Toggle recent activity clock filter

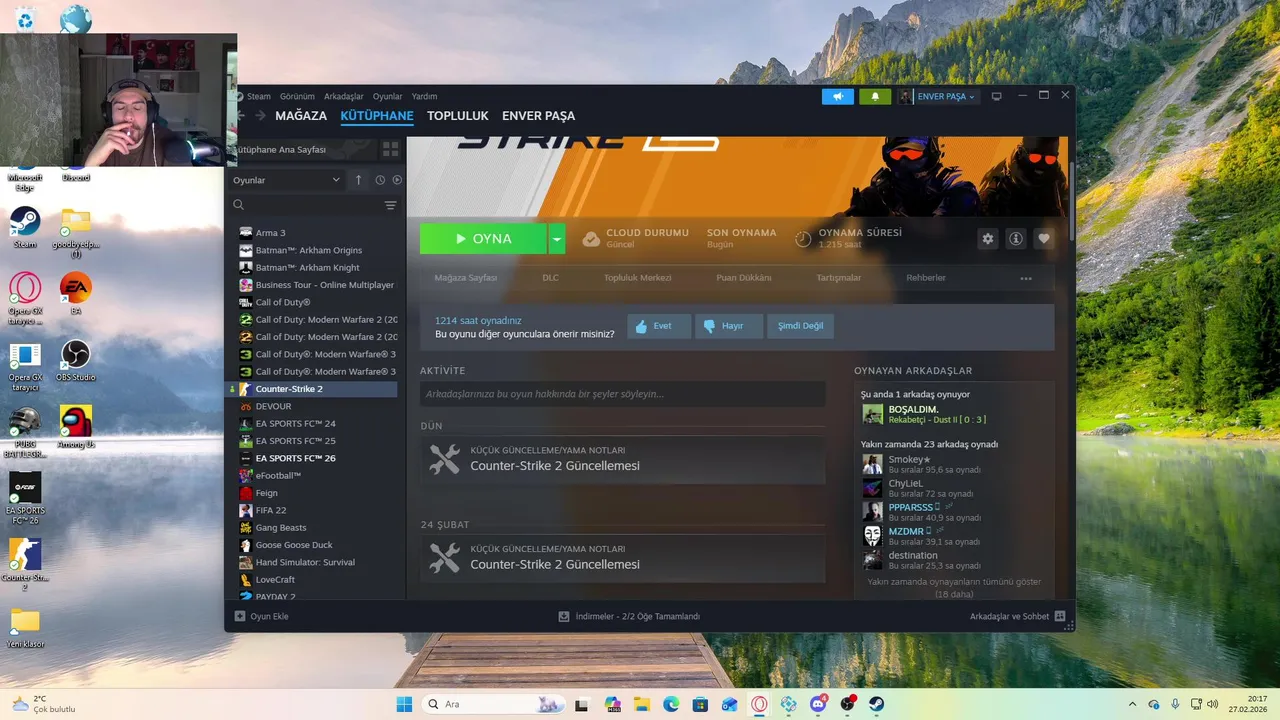click(x=380, y=180)
